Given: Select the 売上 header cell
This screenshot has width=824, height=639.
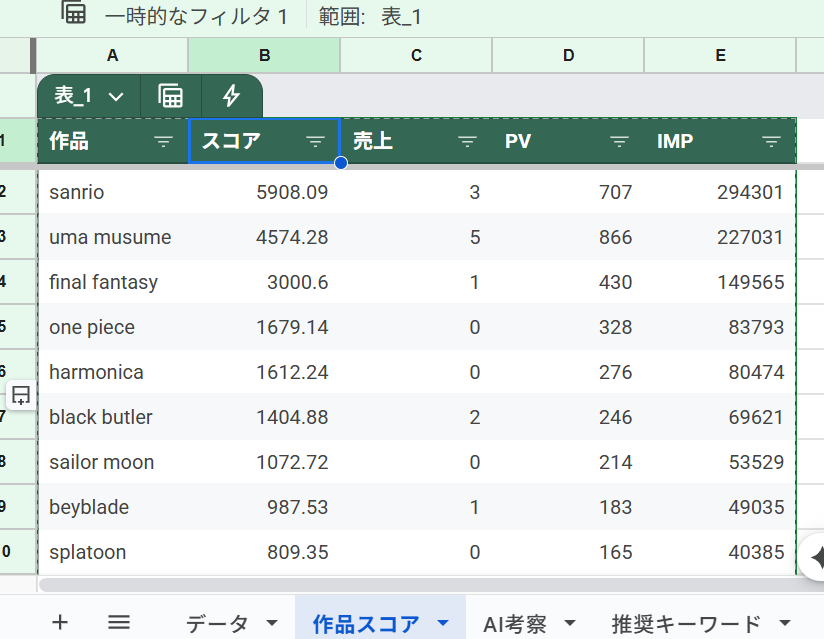Looking at the screenshot, I should click(416, 141).
